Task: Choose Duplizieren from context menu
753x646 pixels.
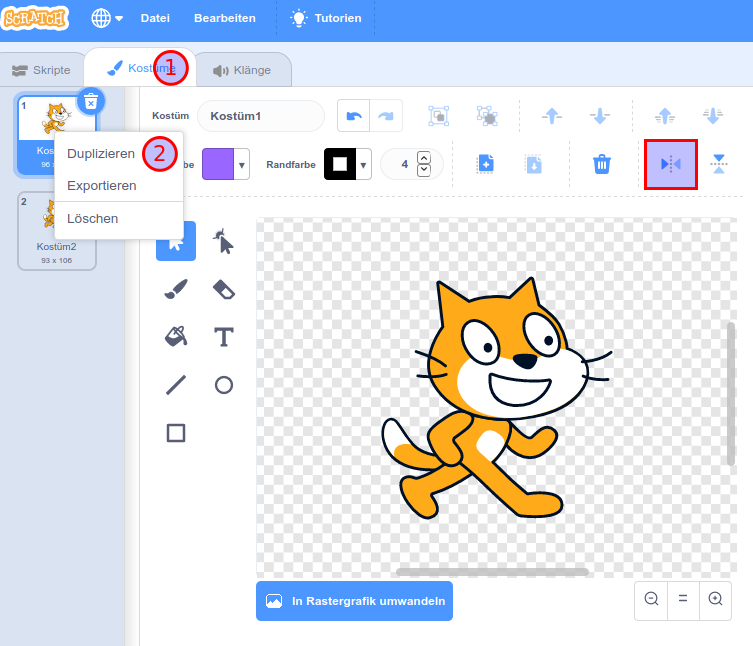Action: coord(101,154)
